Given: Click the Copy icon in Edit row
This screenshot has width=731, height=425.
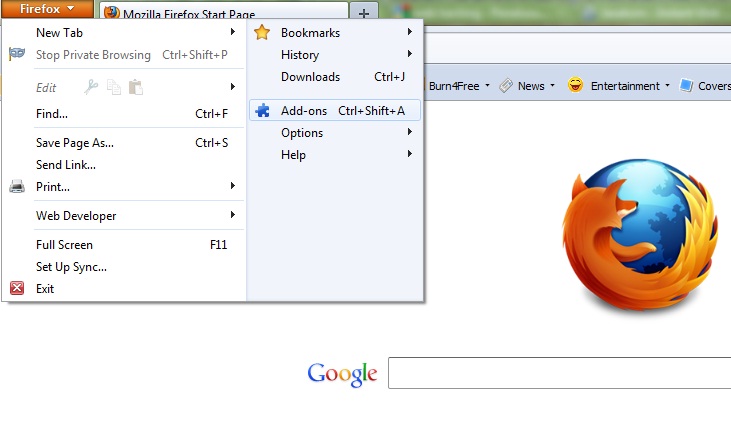Looking at the screenshot, I should pos(114,87).
